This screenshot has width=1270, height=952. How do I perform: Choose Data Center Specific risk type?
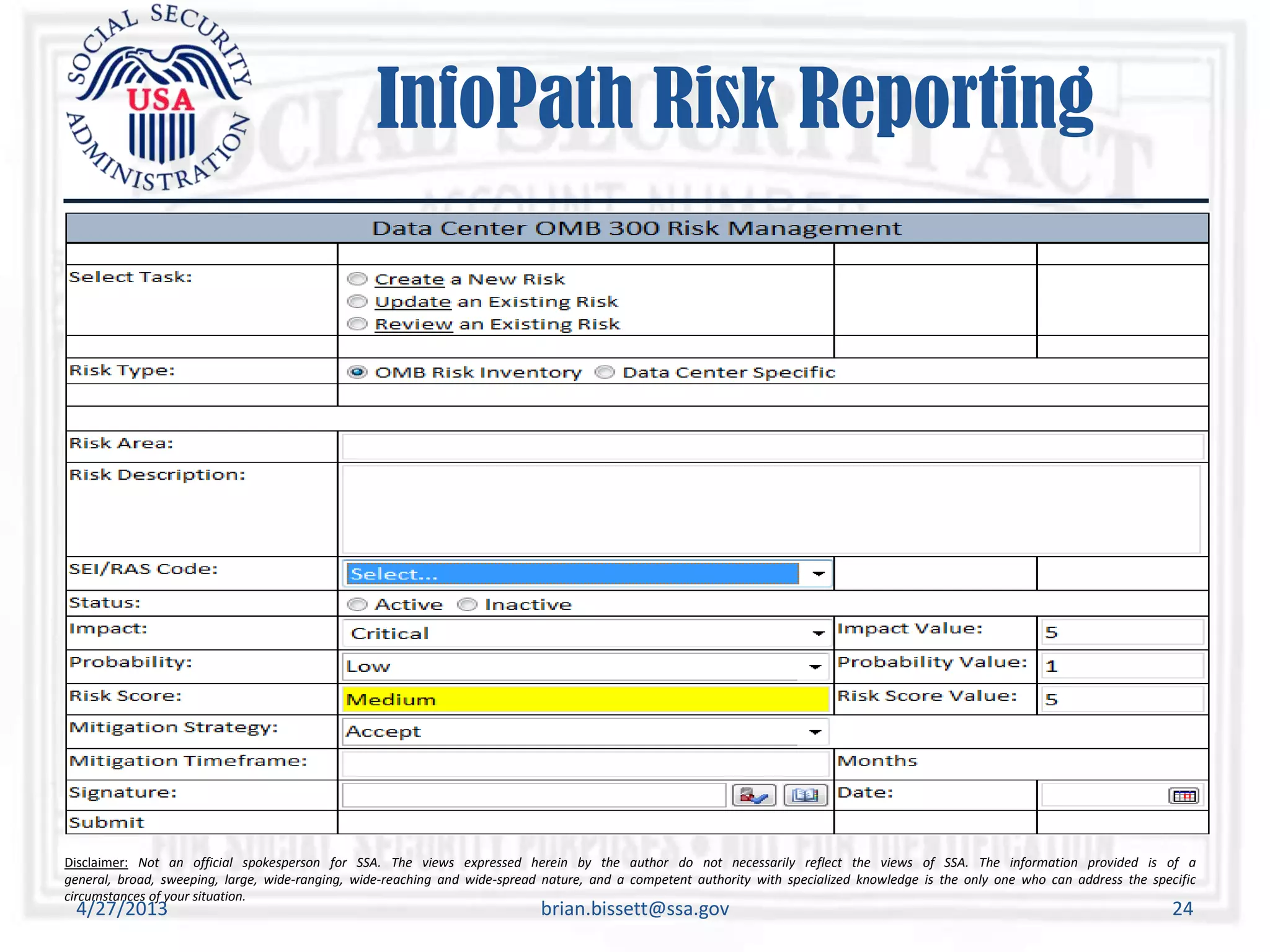605,372
